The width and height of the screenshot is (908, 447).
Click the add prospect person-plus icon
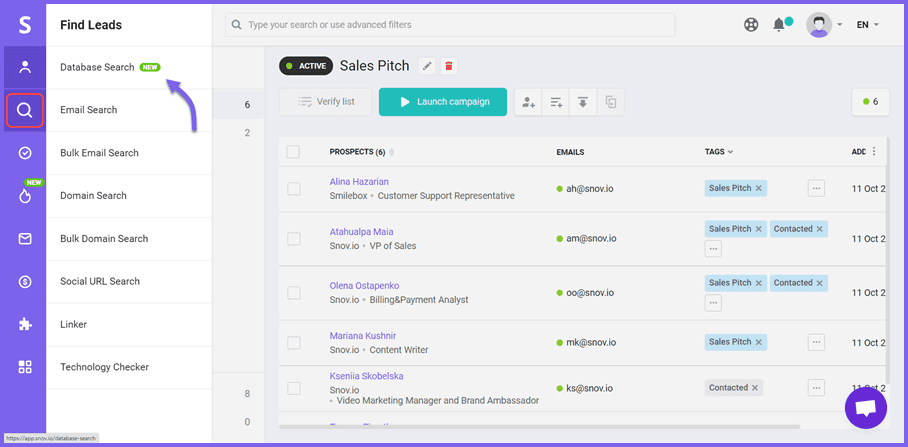coord(528,102)
